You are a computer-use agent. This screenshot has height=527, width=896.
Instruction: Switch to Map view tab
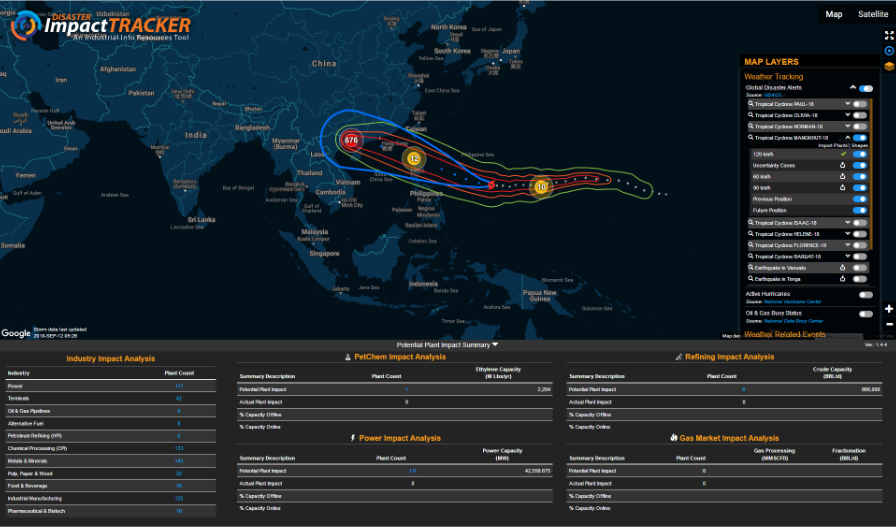coord(834,14)
